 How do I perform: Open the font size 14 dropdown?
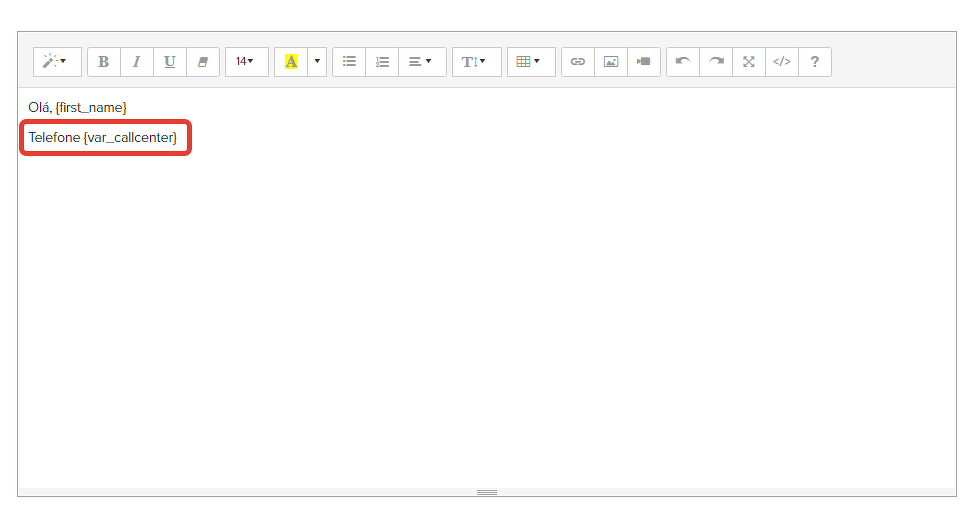246,62
